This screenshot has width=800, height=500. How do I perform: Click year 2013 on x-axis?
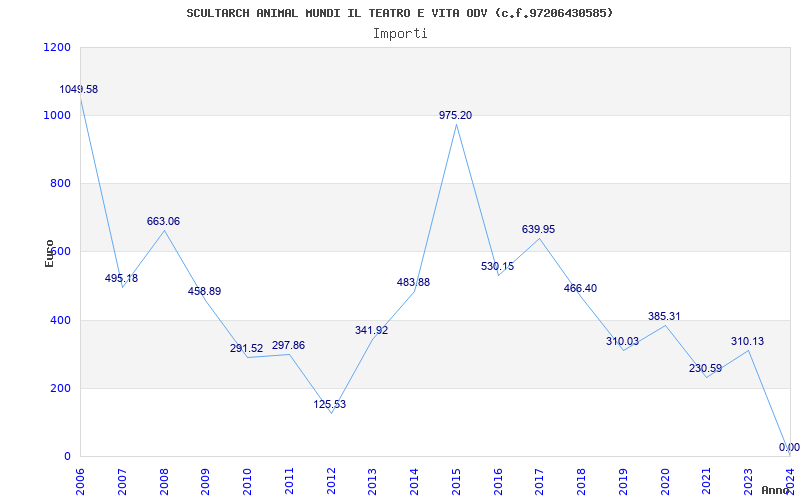click(x=372, y=482)
